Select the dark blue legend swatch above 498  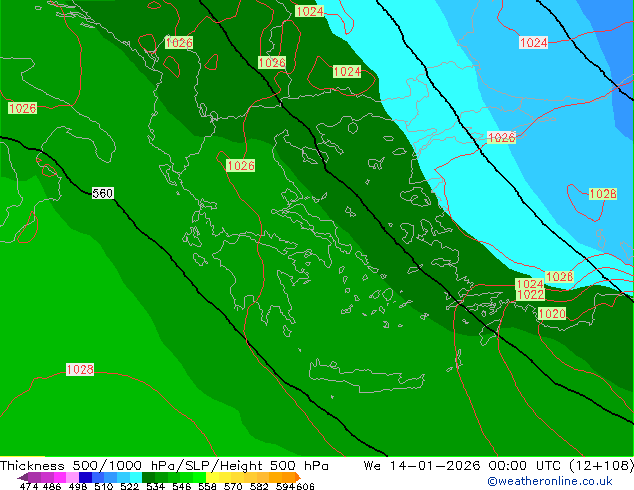[x=85, y=477]
